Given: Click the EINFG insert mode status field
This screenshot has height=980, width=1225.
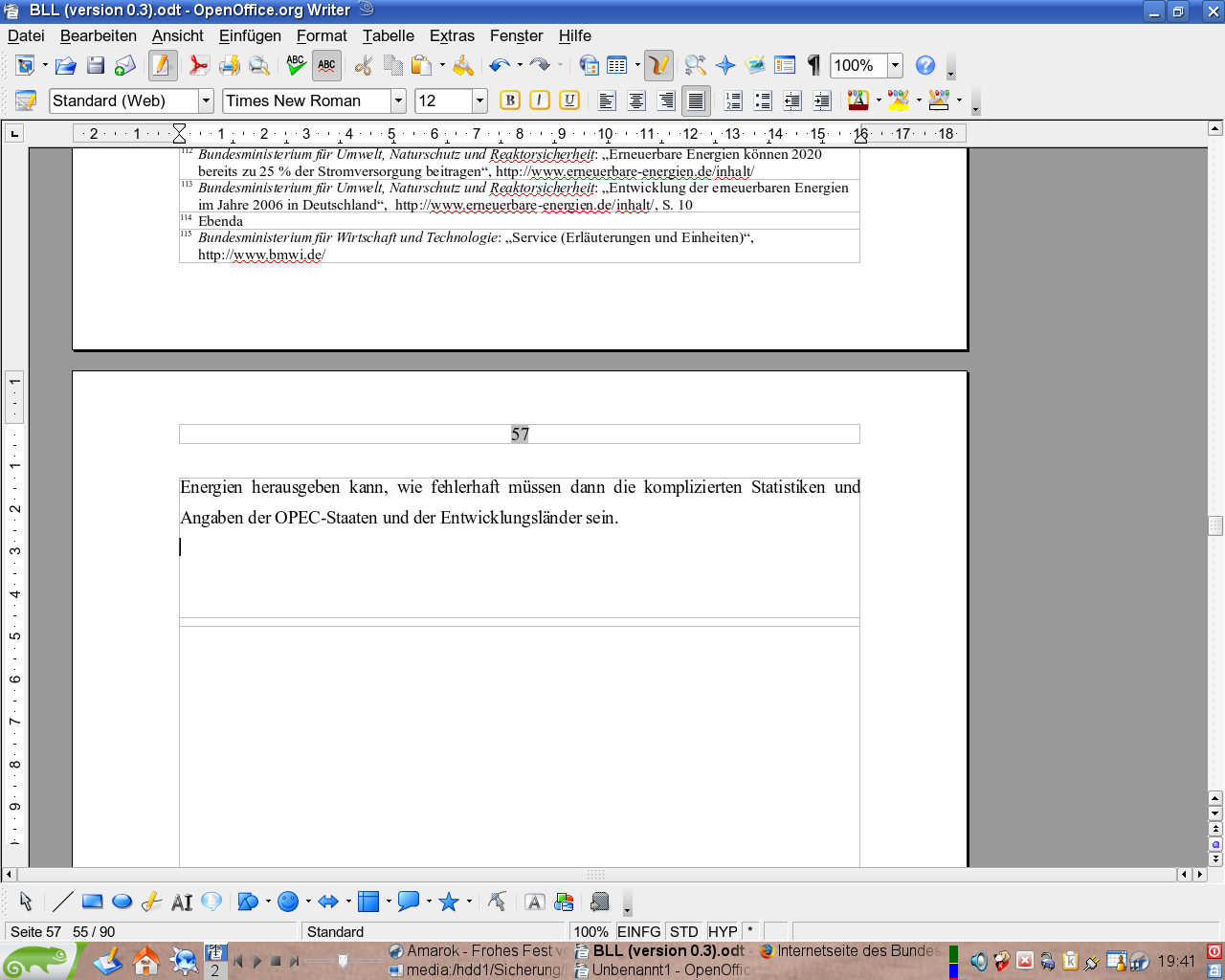Looking at the screenshot, I should pos(638,931).
